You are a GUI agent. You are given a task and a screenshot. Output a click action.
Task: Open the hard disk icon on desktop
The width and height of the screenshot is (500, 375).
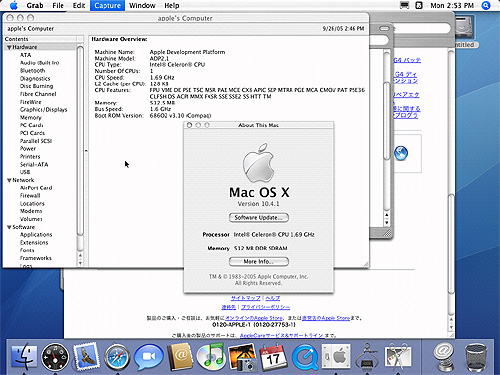[x=464, y=27]
